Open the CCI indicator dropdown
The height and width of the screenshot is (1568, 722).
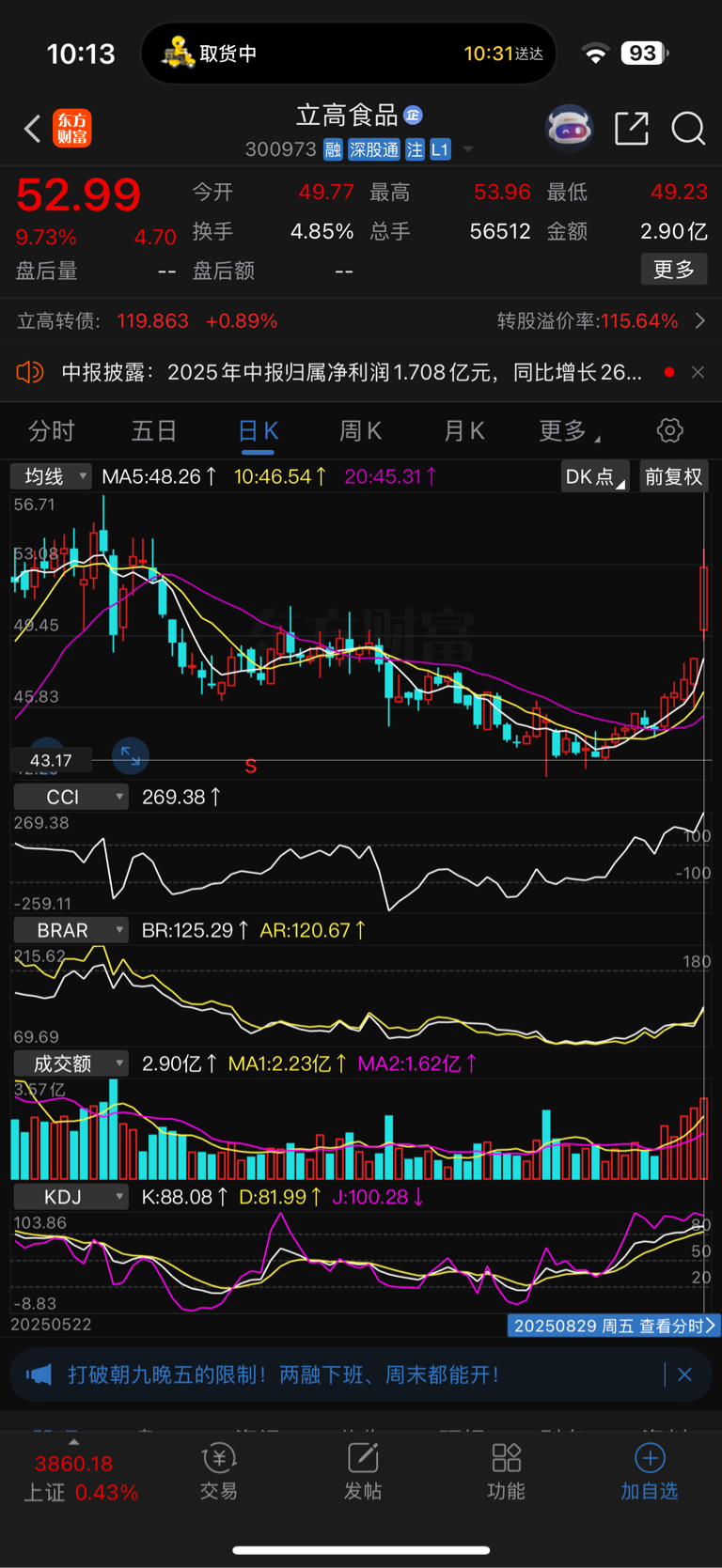[x=71, y=797]
